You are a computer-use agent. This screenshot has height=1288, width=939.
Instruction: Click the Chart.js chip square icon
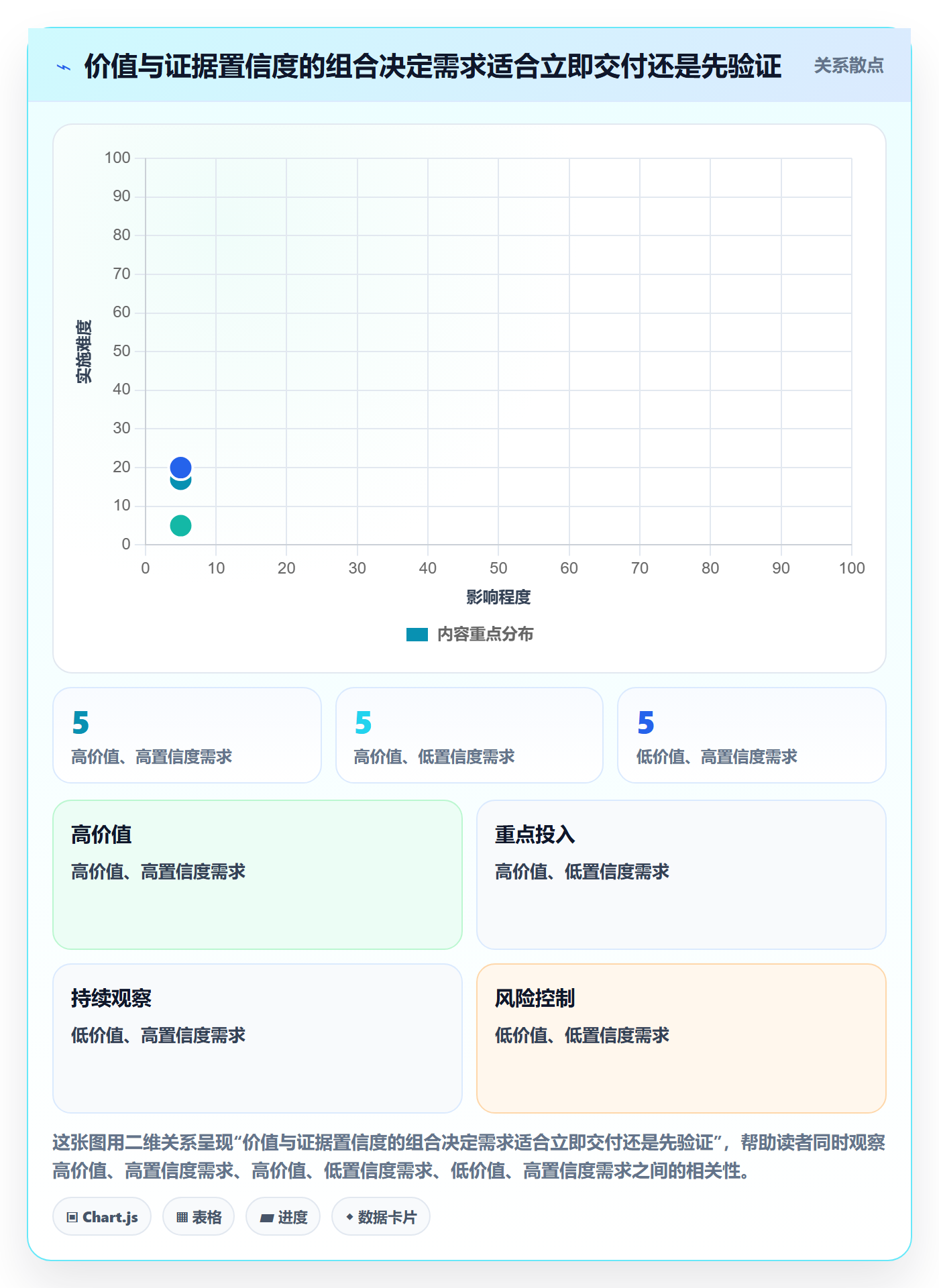tap(72, 1218)
